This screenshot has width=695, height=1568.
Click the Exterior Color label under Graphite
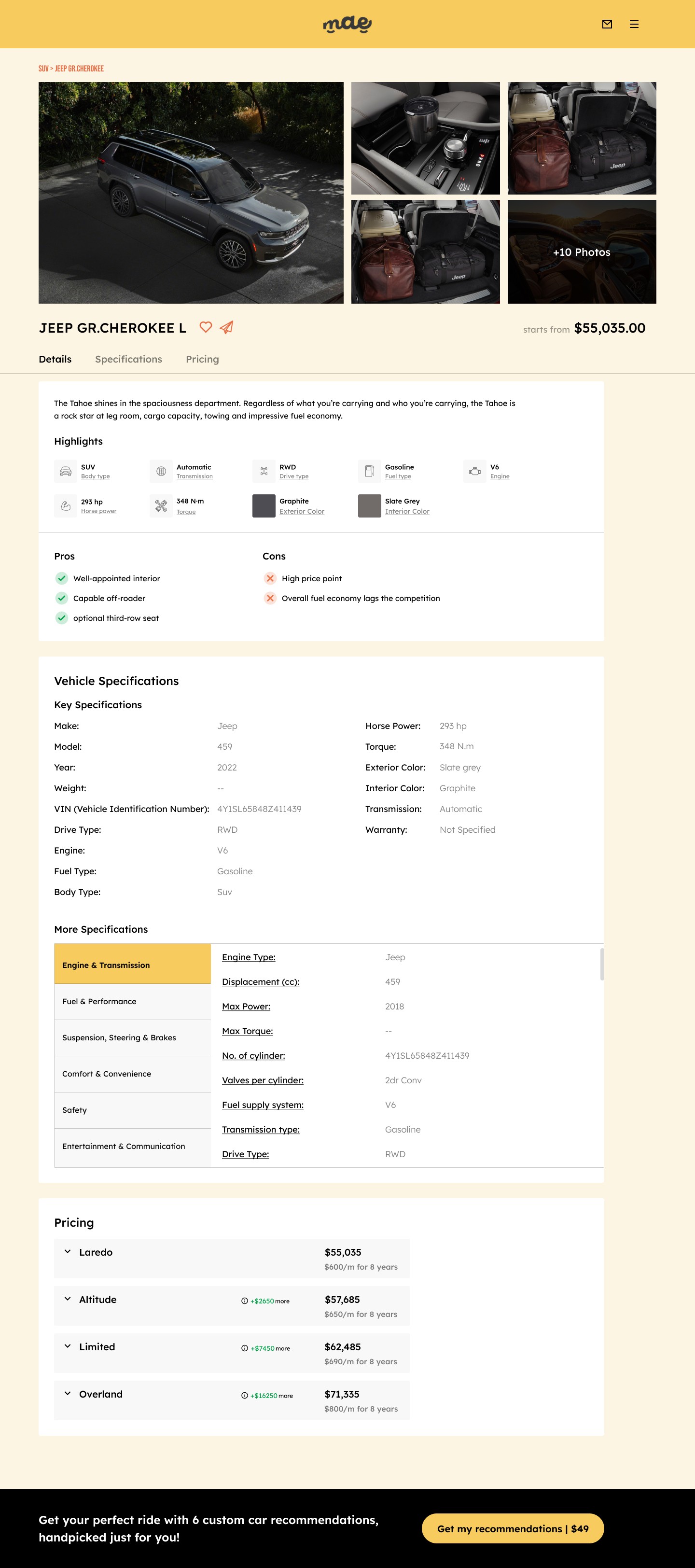pyautogui.click(x=302, y=512)
